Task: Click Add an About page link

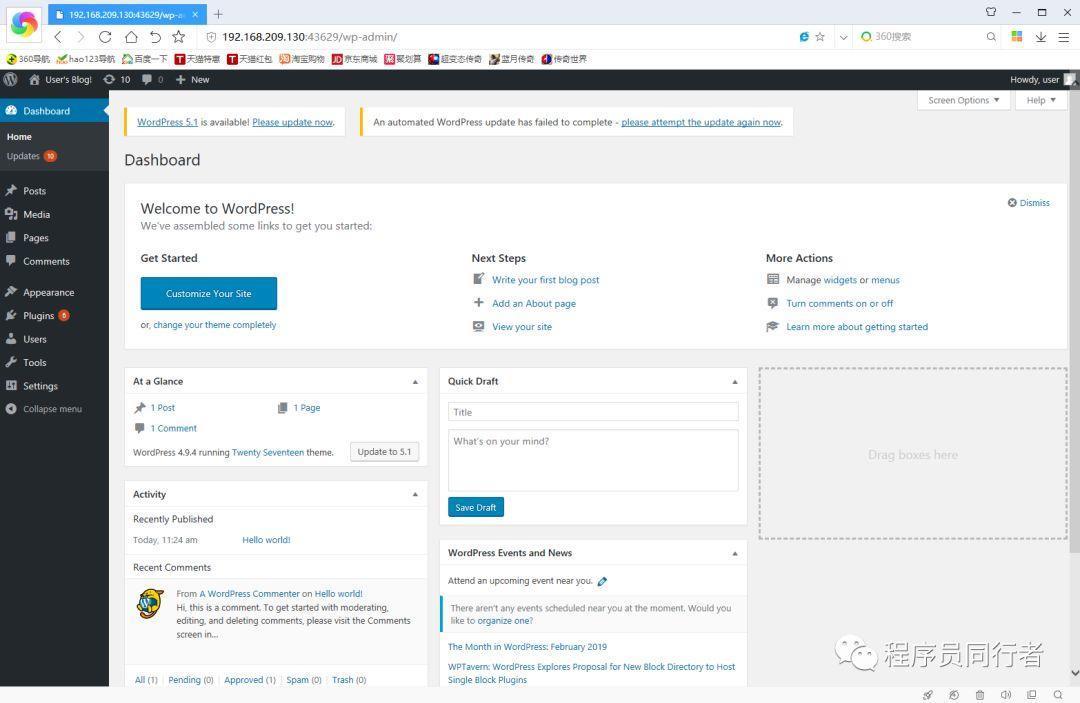Action: point(534,303)
